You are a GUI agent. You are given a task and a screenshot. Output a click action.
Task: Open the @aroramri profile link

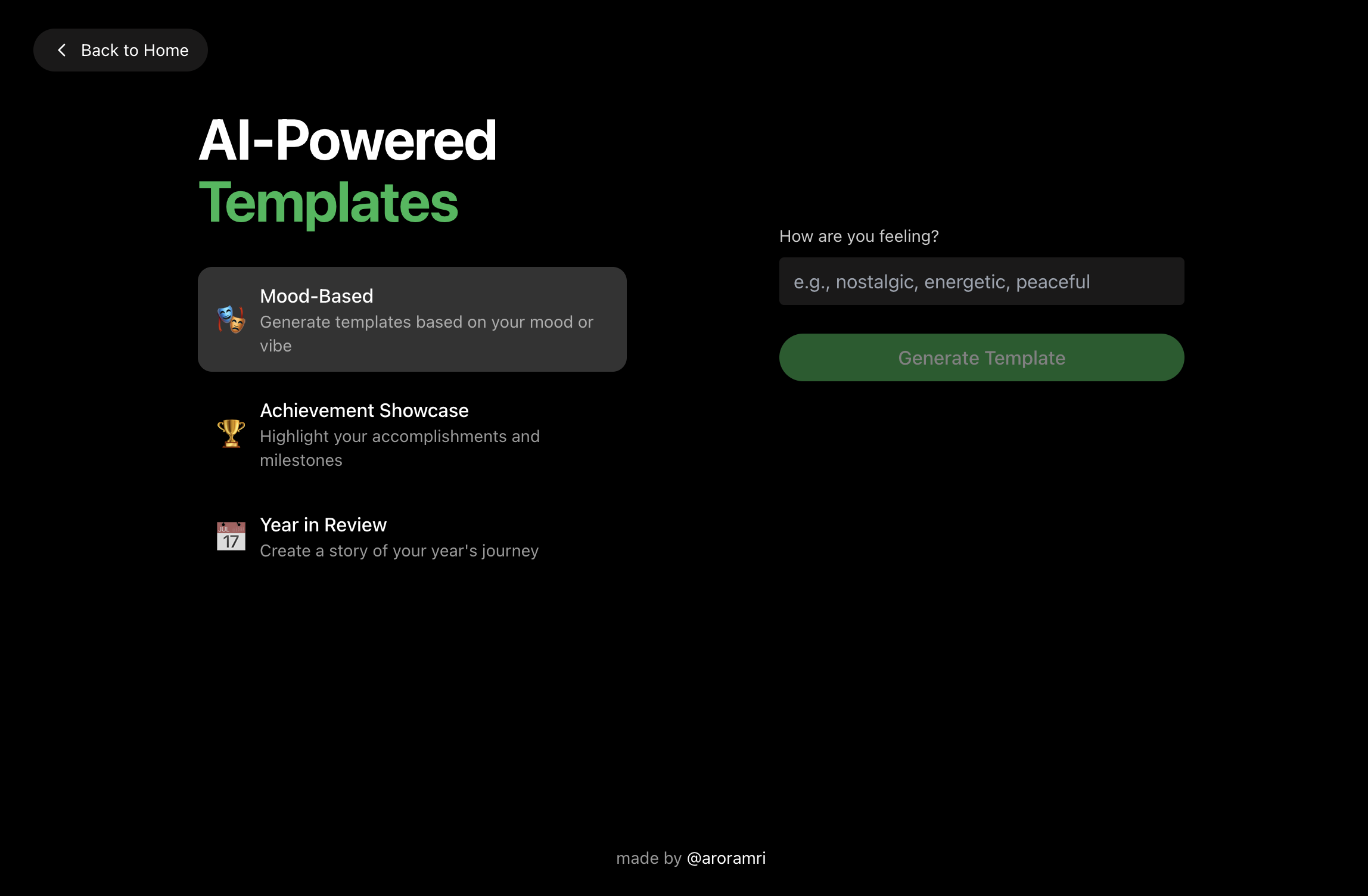coord(726,858)
